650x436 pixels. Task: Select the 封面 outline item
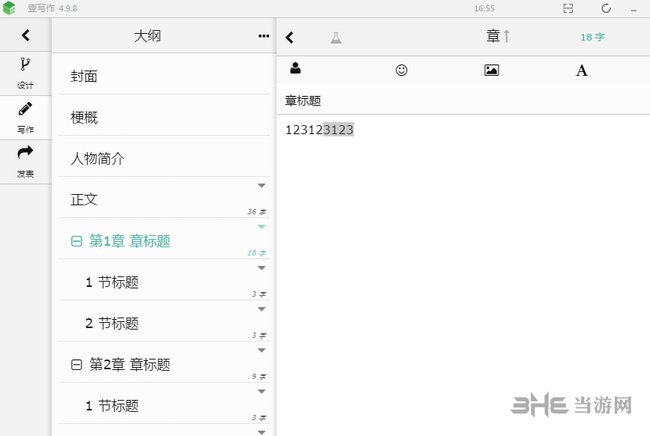(x=164, y=76)
